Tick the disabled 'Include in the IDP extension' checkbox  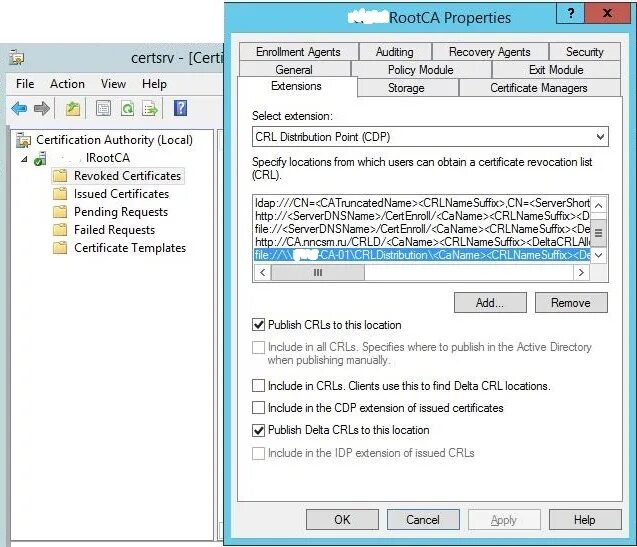click(258, 453)
